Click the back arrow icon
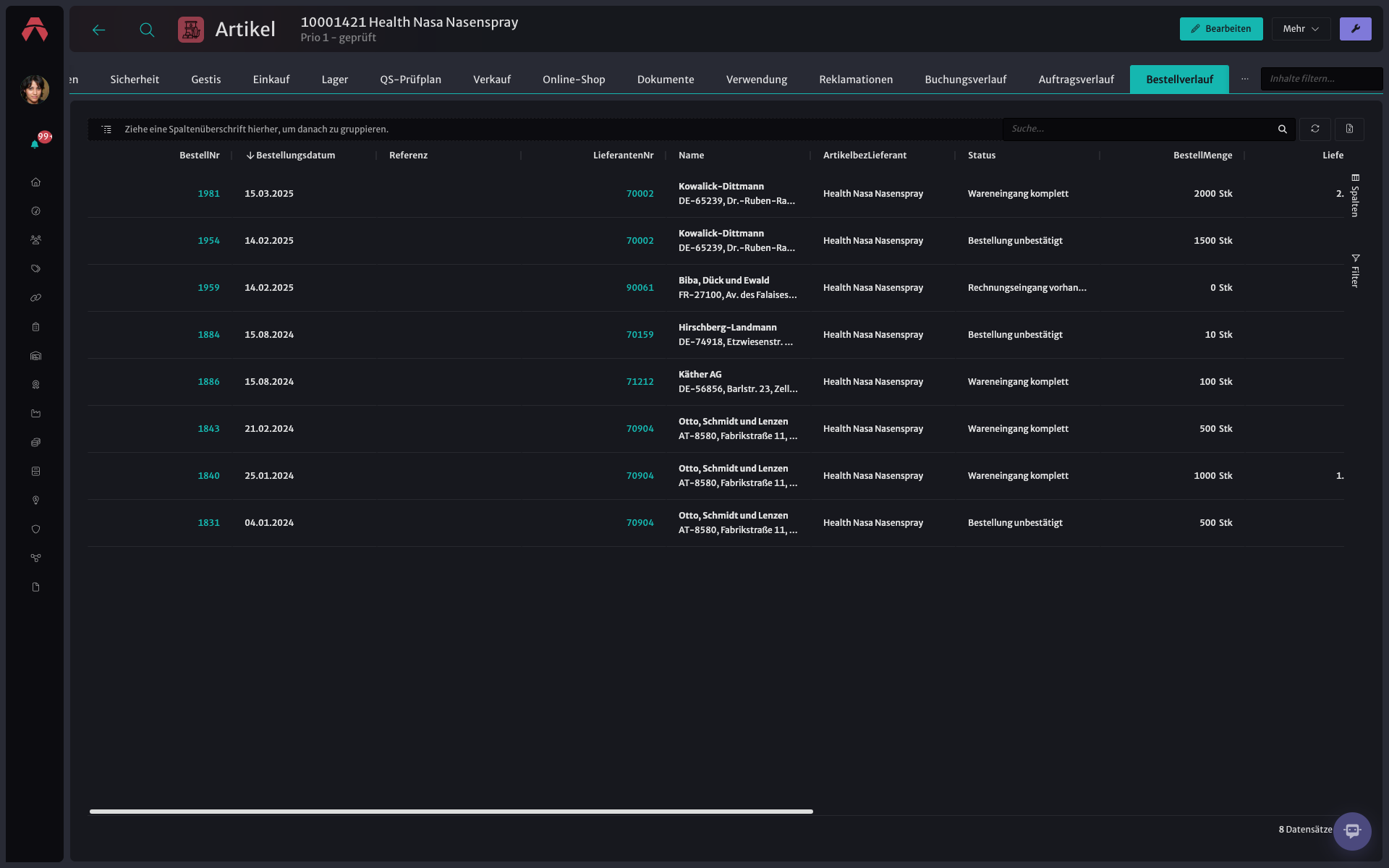The height and width of the screenshot is (868, 1389). (99, 30)
